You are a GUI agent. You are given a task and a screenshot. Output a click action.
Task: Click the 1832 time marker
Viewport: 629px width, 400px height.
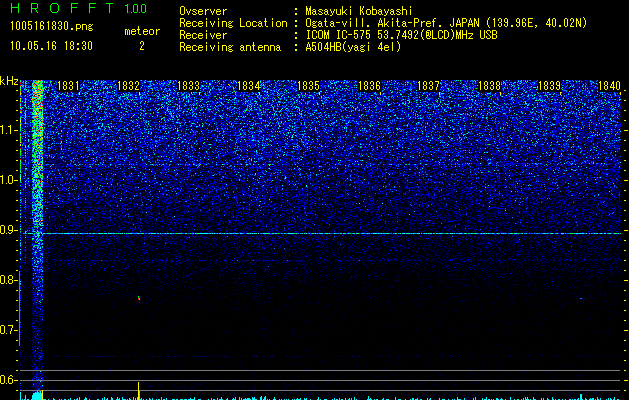[x=128, y=86]
